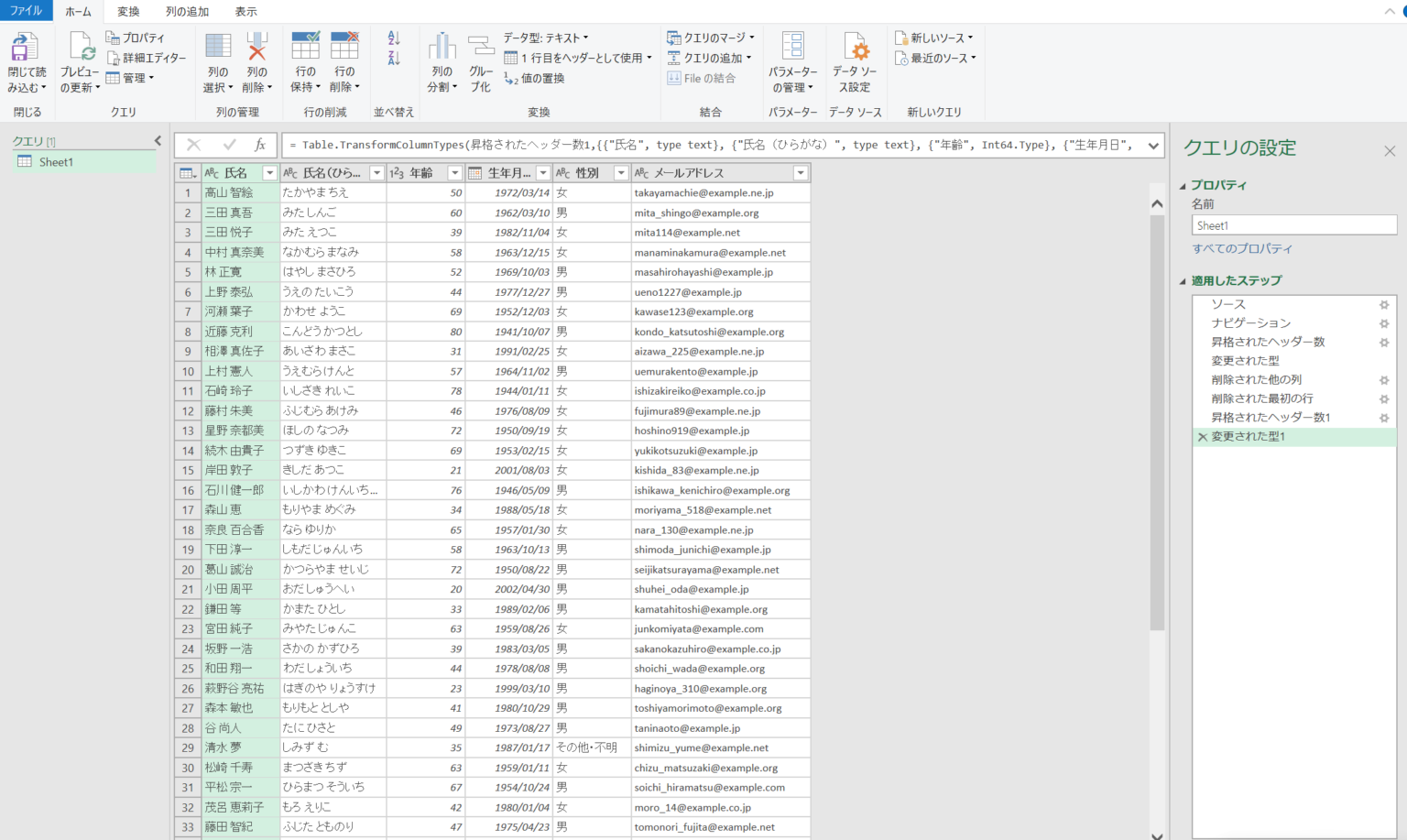Open the ファイル menu

point(27,11)
